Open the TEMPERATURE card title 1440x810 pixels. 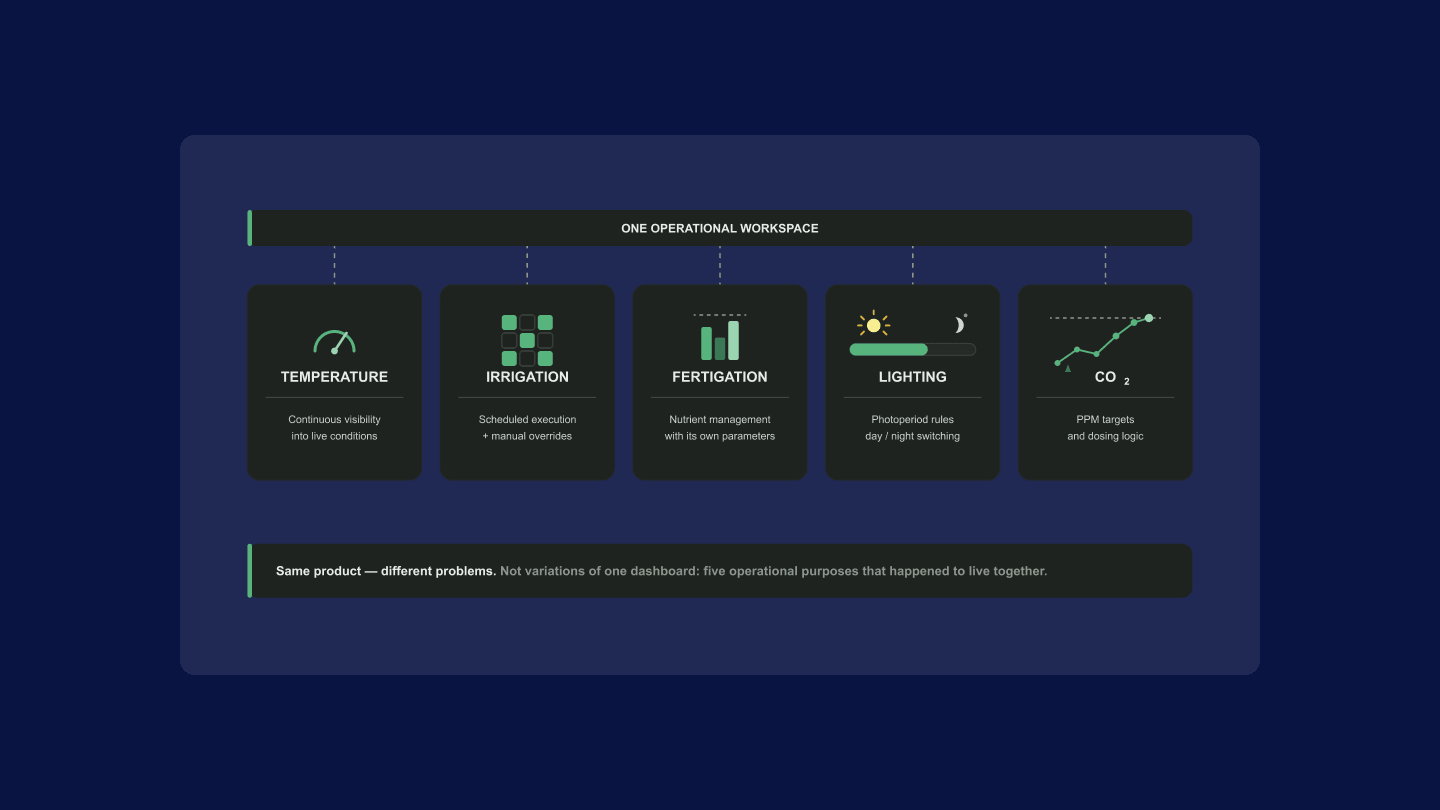(x=334, y=377)
